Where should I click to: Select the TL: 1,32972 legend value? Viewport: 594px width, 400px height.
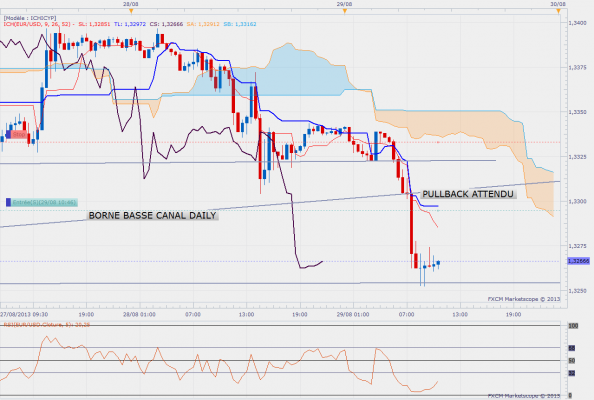(x=130, y=24)
